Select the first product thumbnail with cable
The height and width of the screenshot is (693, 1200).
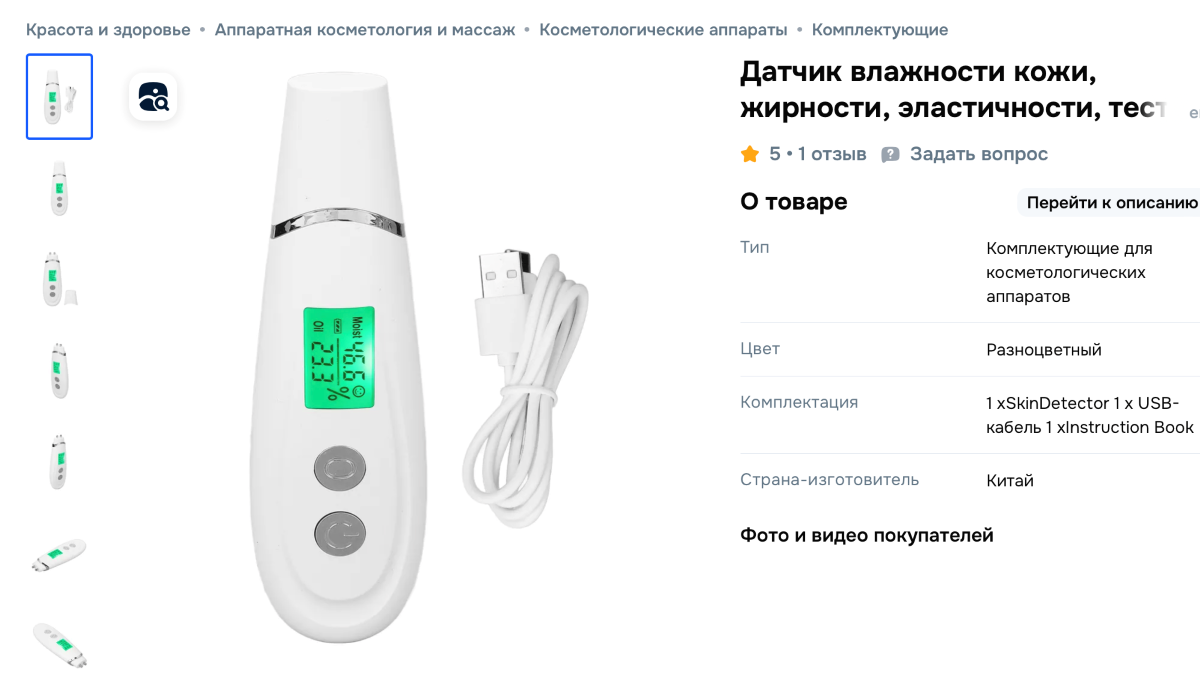(59, 96)
